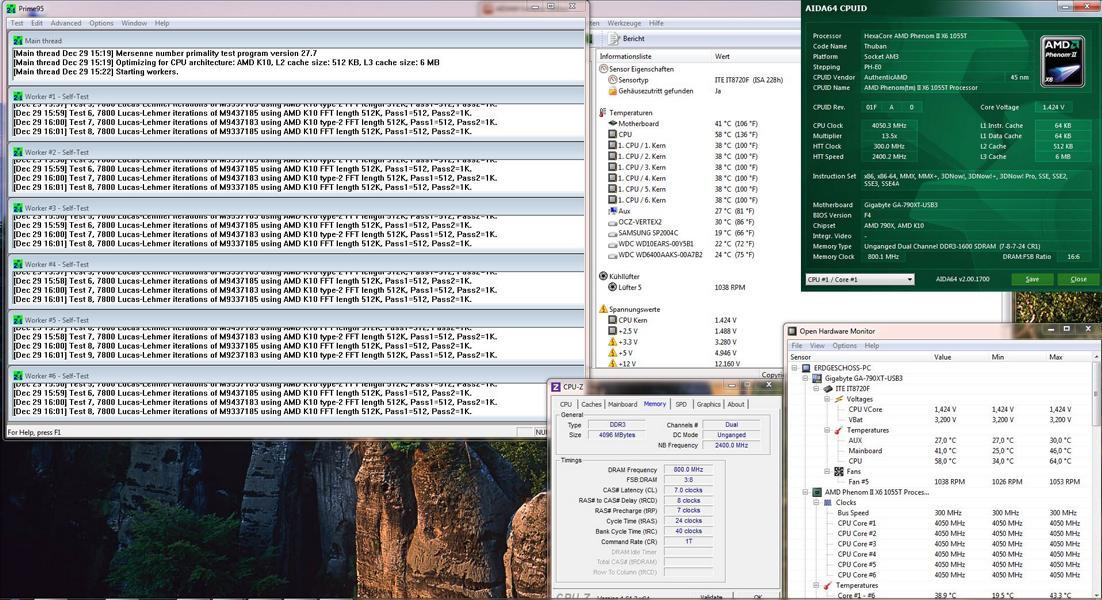The height and width of the screenshot is (600, 1102).
Task: Click the Max column header in Hardware Monitor
Action: (1056, 357)
